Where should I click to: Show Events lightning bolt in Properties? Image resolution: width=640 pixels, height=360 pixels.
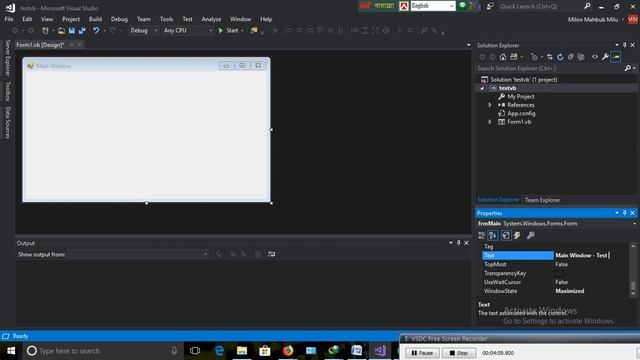[x=517, y=236]
